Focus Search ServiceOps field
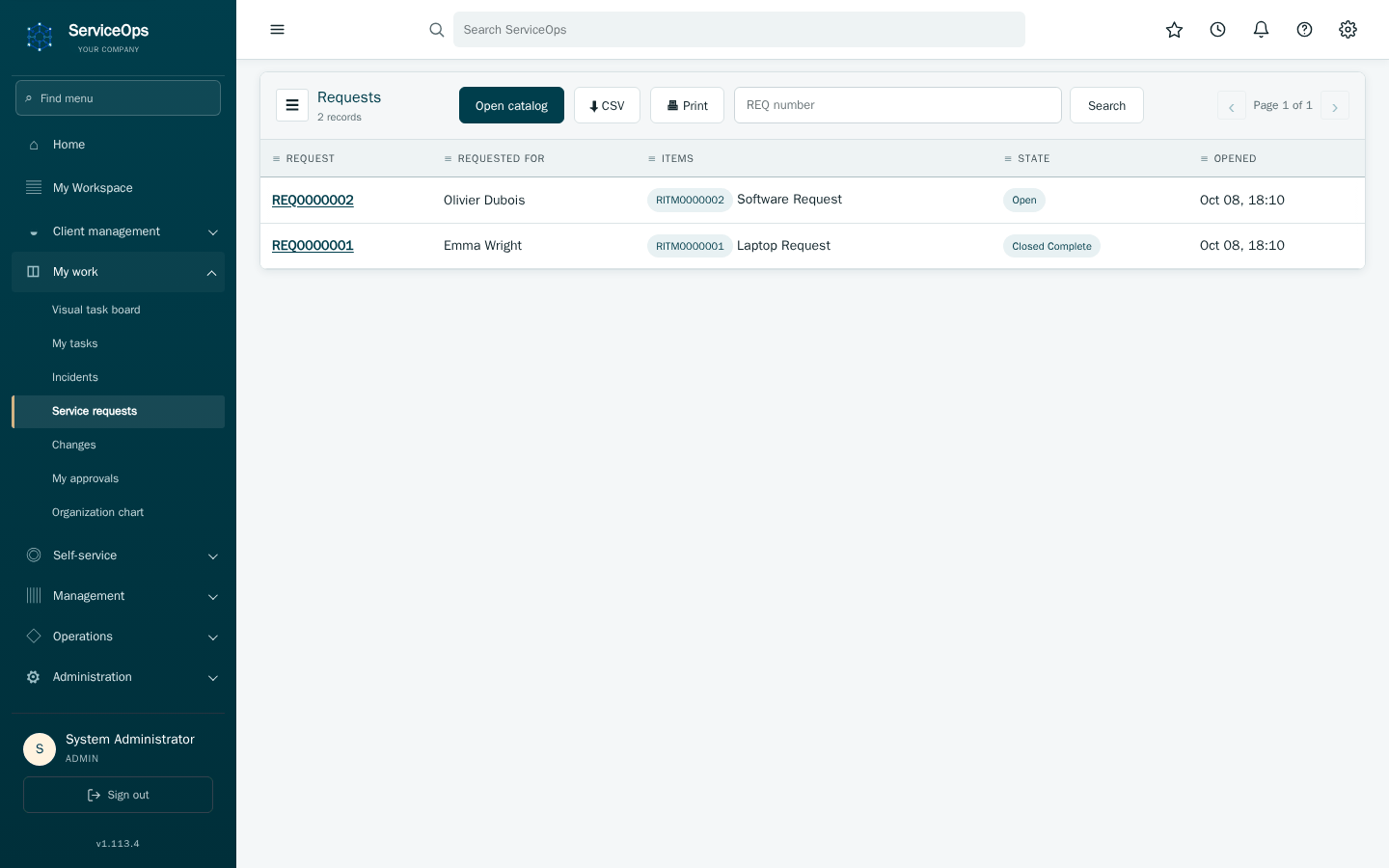This screenshot has width=1389, height=868. point(739,30)
